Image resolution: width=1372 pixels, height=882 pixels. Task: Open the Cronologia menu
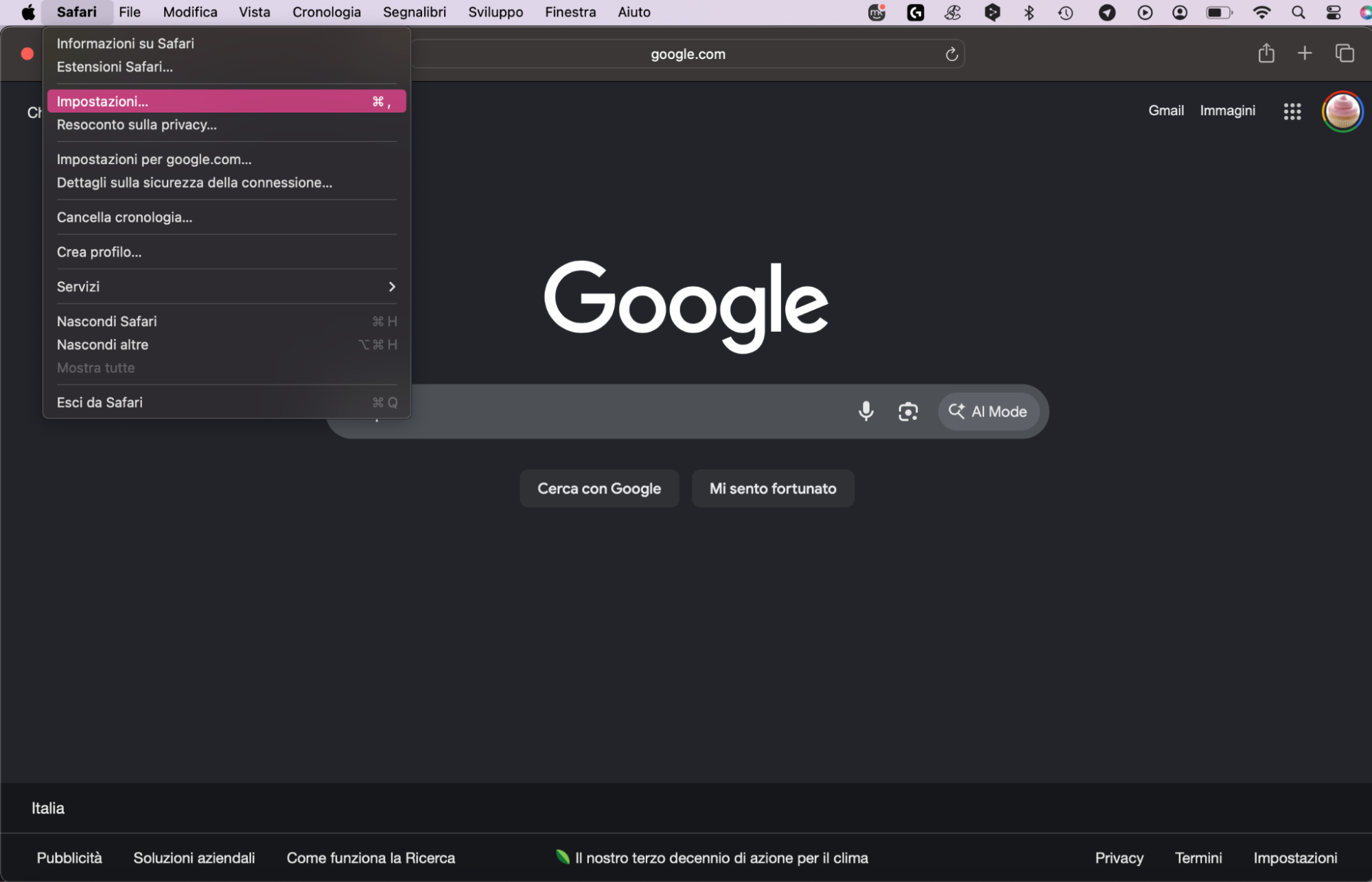(327, 12)
